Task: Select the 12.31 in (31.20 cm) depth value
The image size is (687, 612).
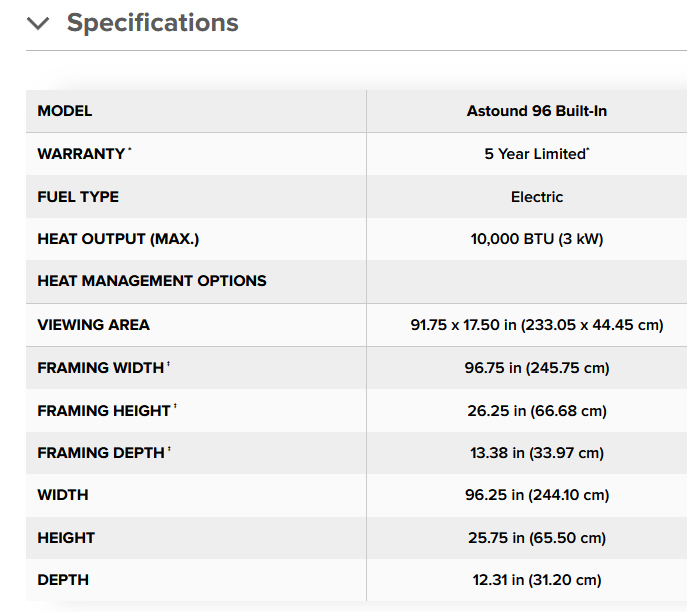Action: pyautogui.click(x=537, y=580)
